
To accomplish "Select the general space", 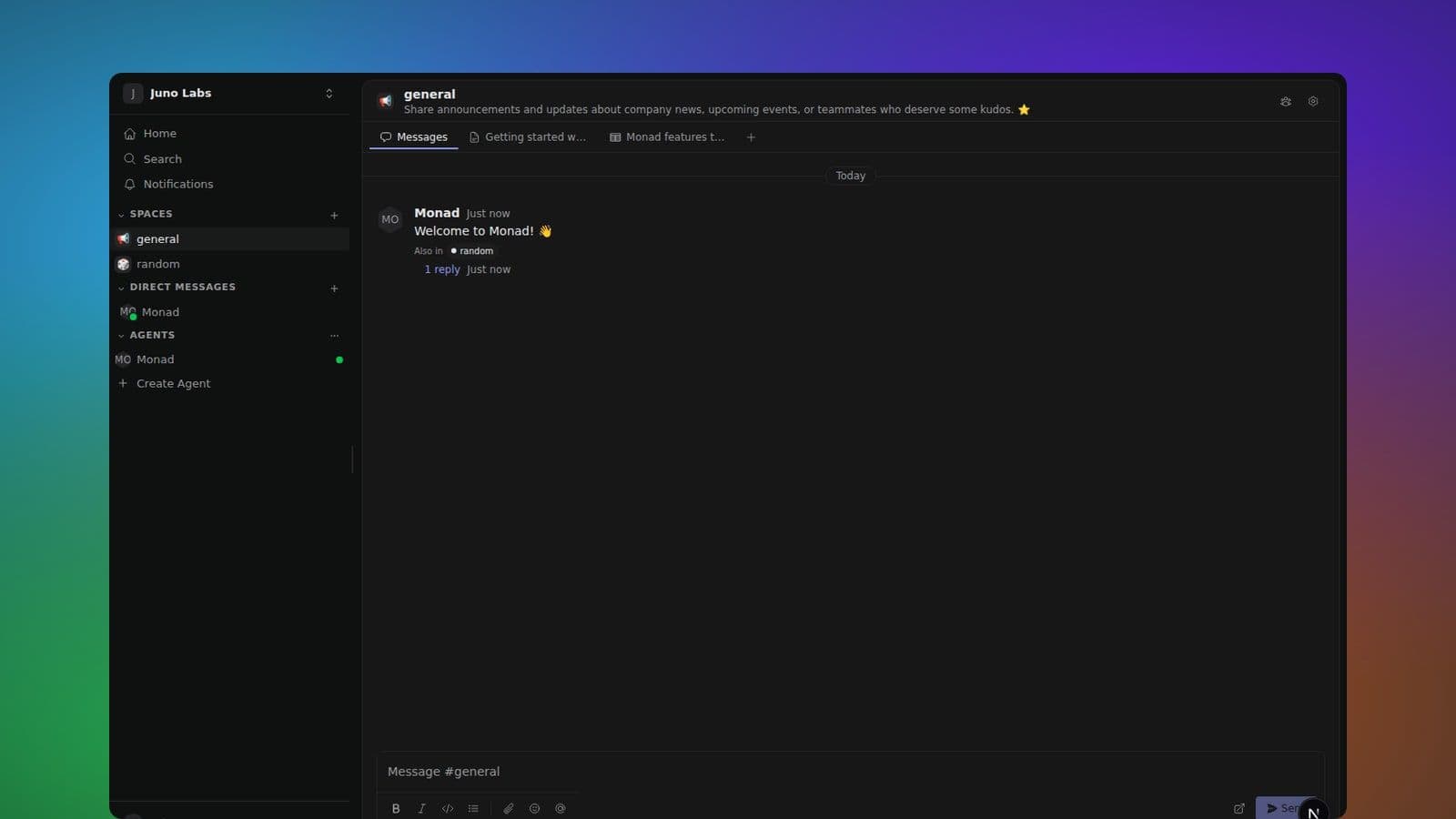I will [x=231, y=239].
